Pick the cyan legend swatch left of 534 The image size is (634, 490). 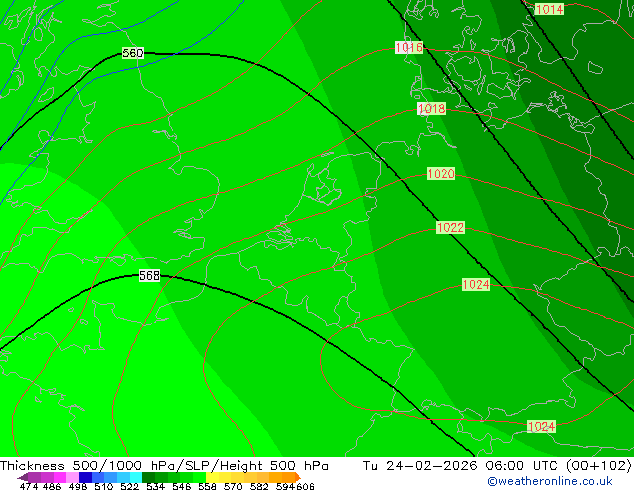pyautogui.click(x=136, y=477)
